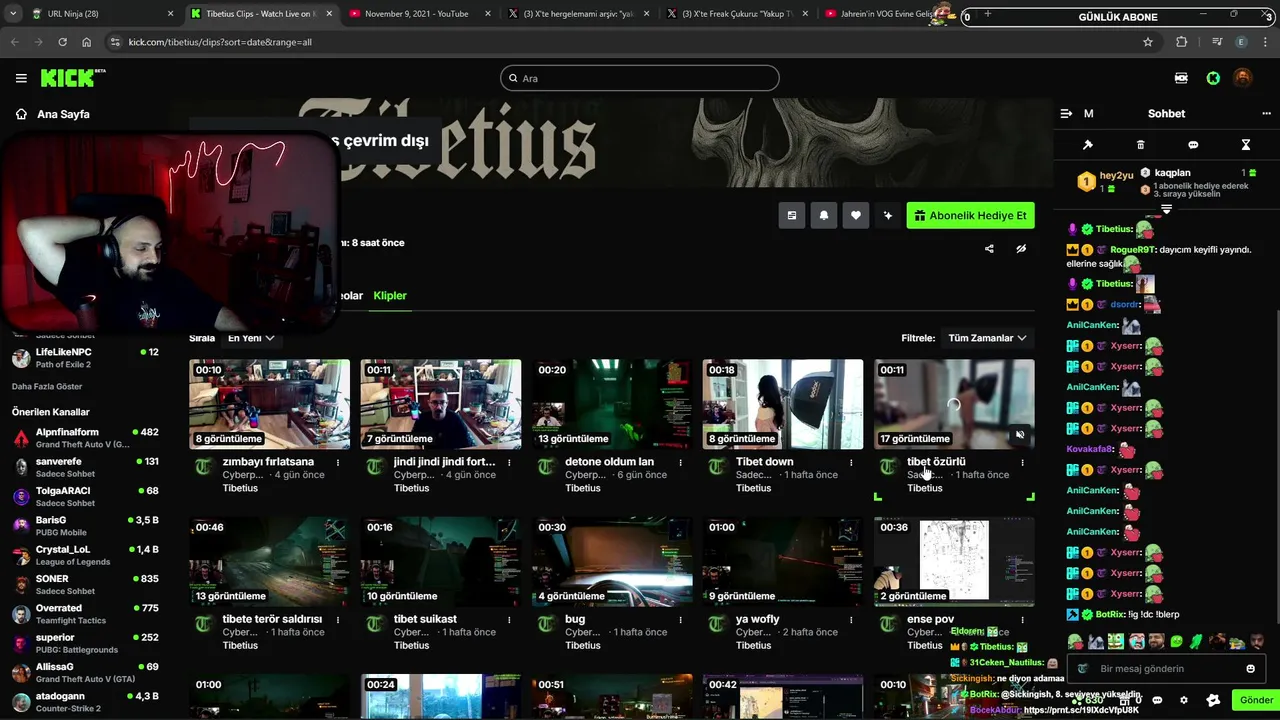Click the sparkles icon beside the heart
1280x720 pixels.
[887, 215]
